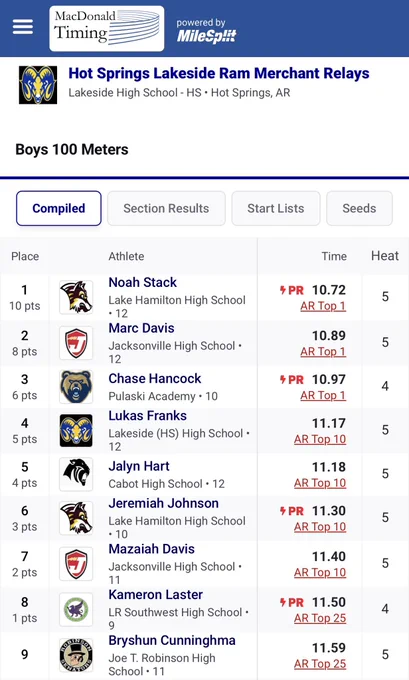Open Noah Stack's athlete profile
The width and height of the screenshot is (409, 680).
click(x=143, y=282)
